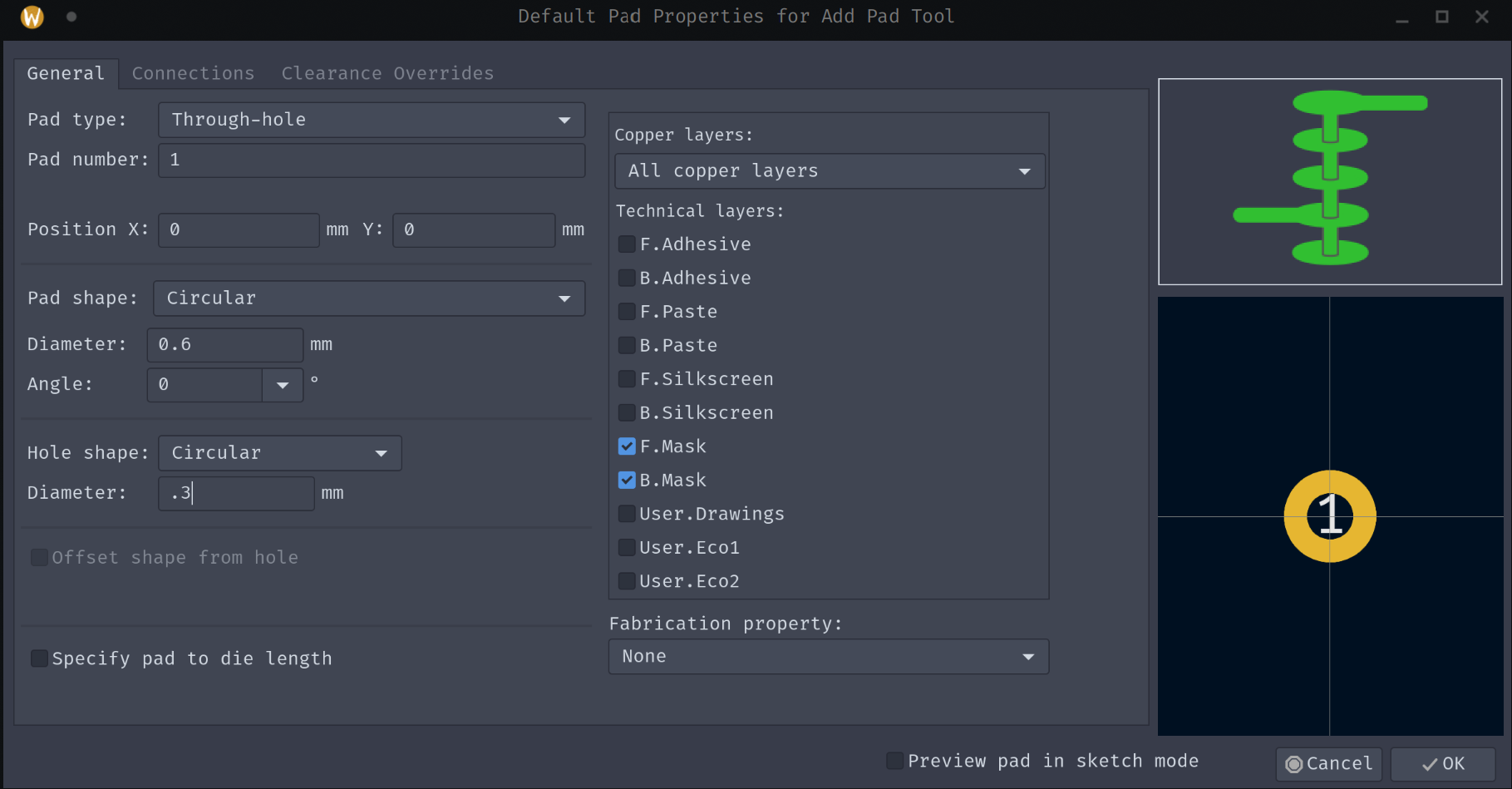1512x789 pixels.
Task: Click the hole Diameter field showing .3
Action: 236,493
